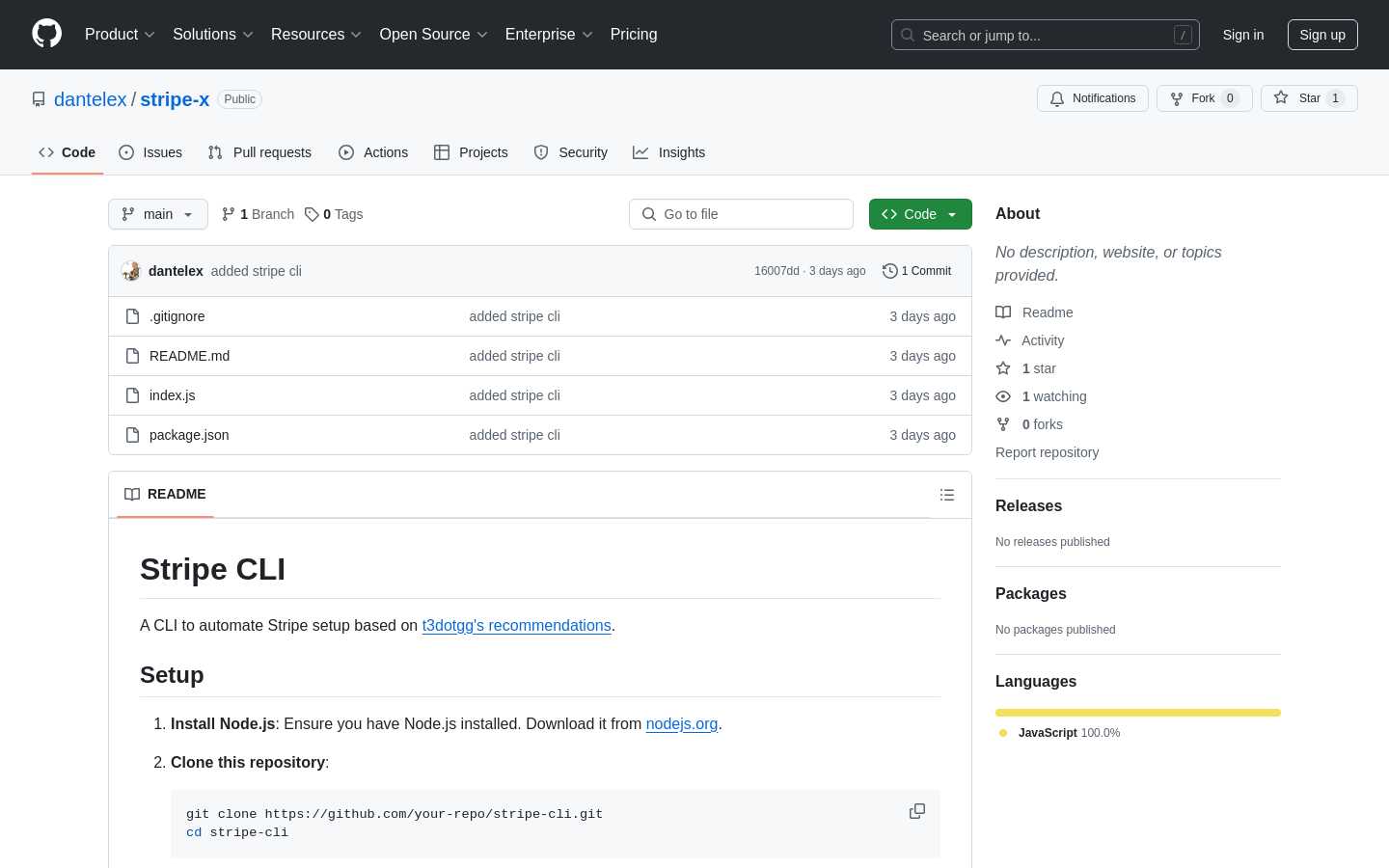
Task: Open the Releases heading link
Action: point(1028,505)
